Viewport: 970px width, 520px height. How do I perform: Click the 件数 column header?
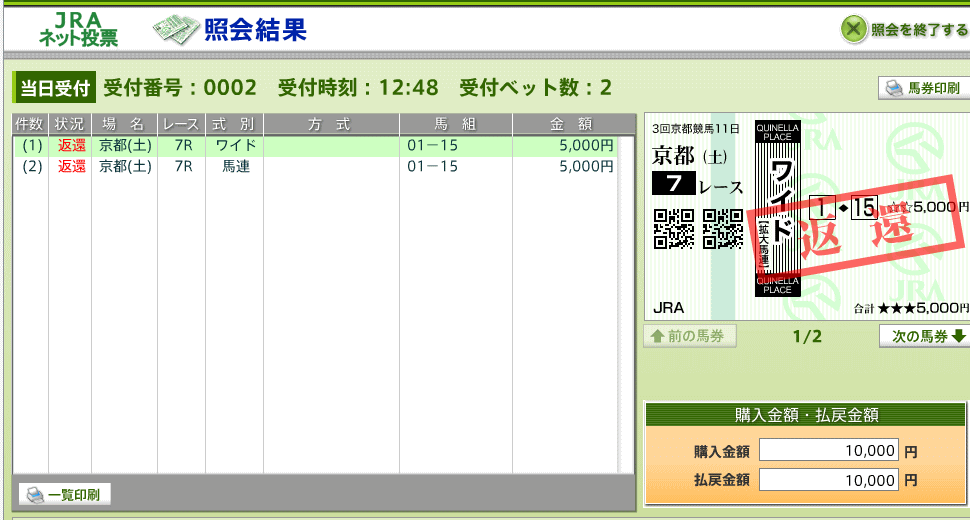[x=30, y=124]
